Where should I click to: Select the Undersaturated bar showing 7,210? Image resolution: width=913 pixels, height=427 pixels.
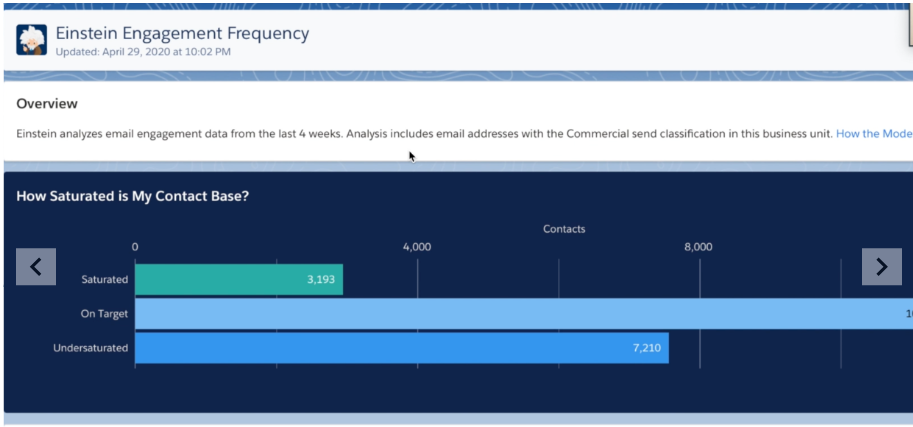[402, 348]
